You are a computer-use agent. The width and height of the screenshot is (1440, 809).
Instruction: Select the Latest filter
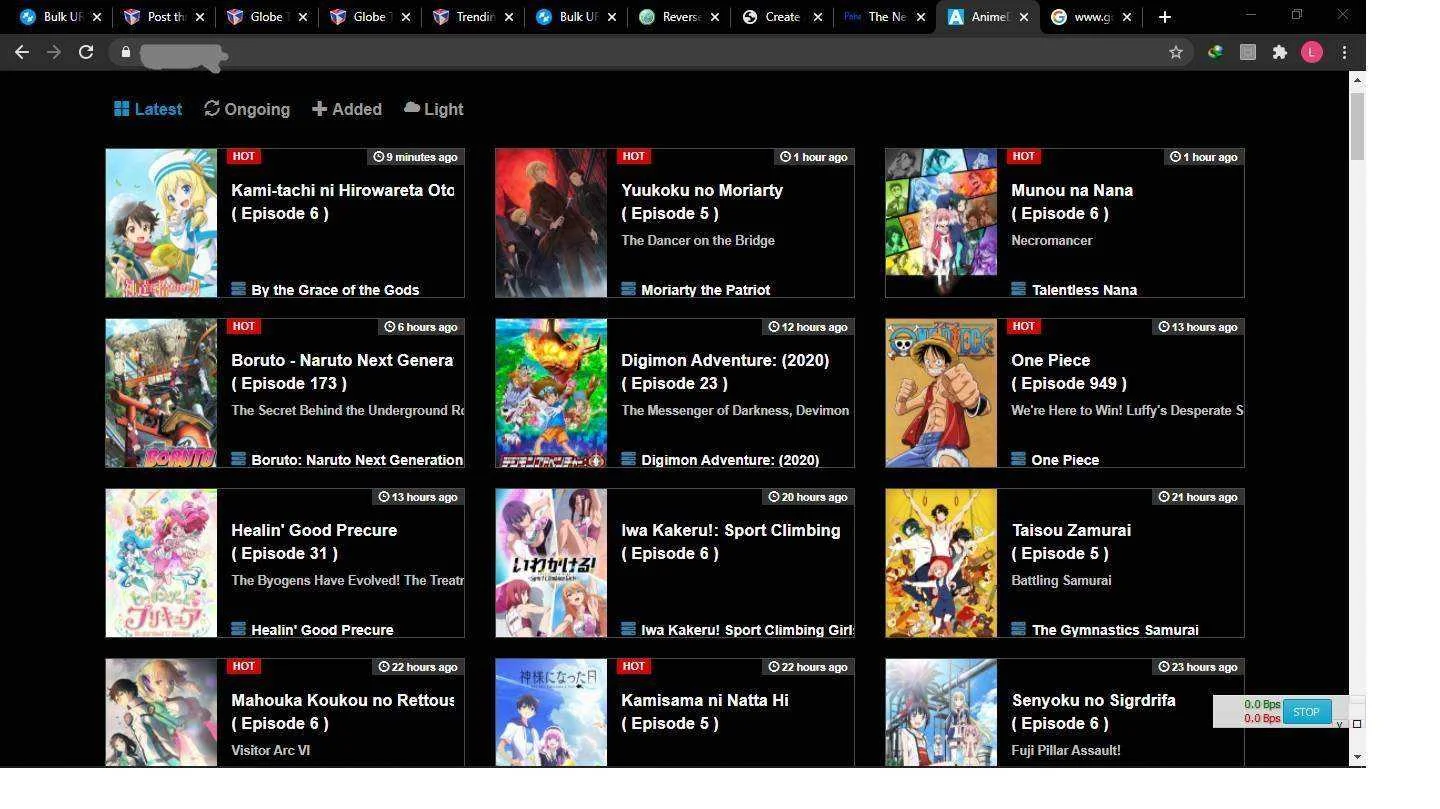(148, 109)
